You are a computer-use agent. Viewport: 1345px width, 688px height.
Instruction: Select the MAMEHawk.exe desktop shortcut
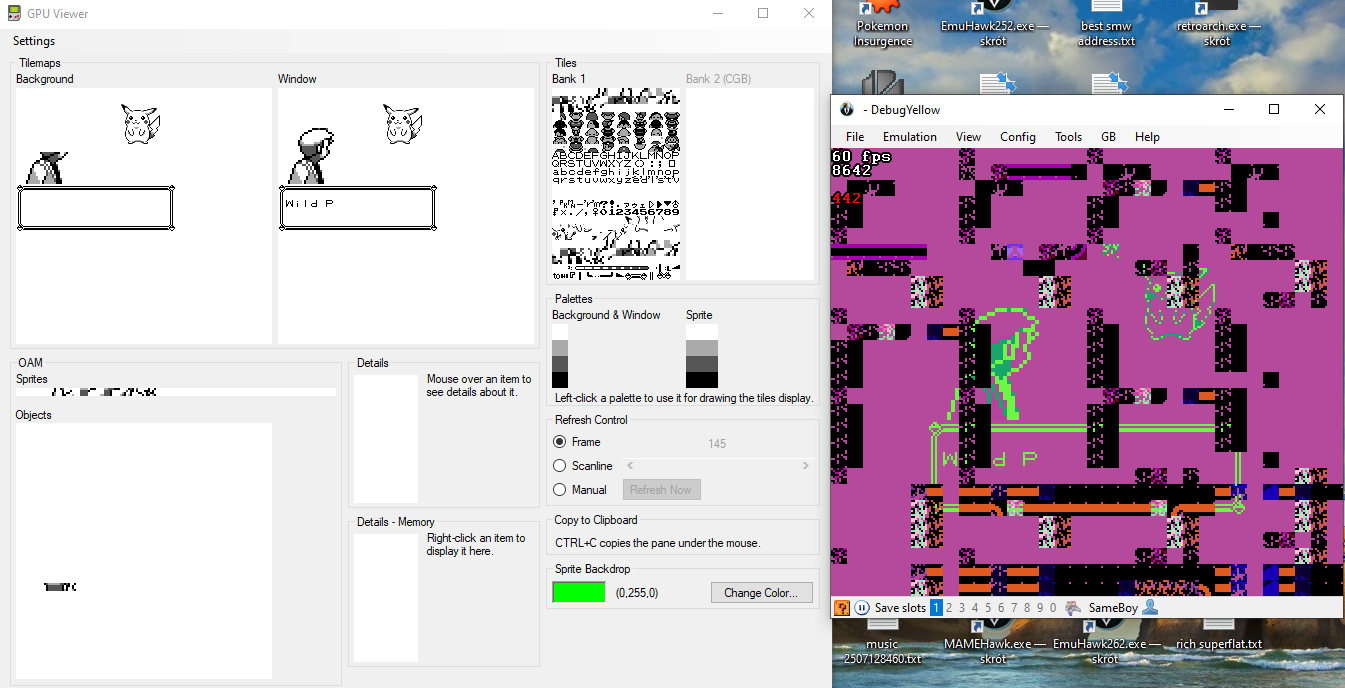pos(994,644)
